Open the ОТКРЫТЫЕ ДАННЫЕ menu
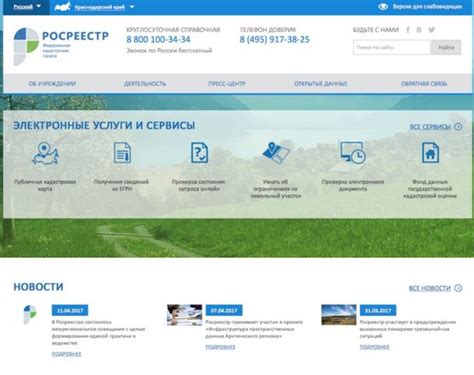The height and width of the screenshot is (375, 474). [321, 84]
